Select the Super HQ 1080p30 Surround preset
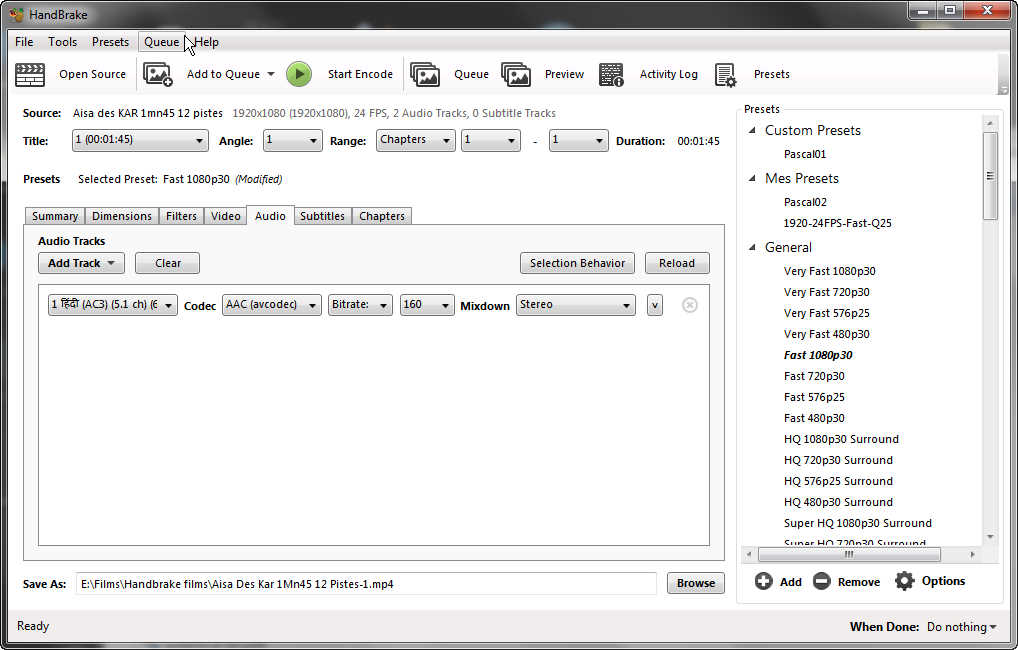1018x650 pixels. (x=858, y=523)
